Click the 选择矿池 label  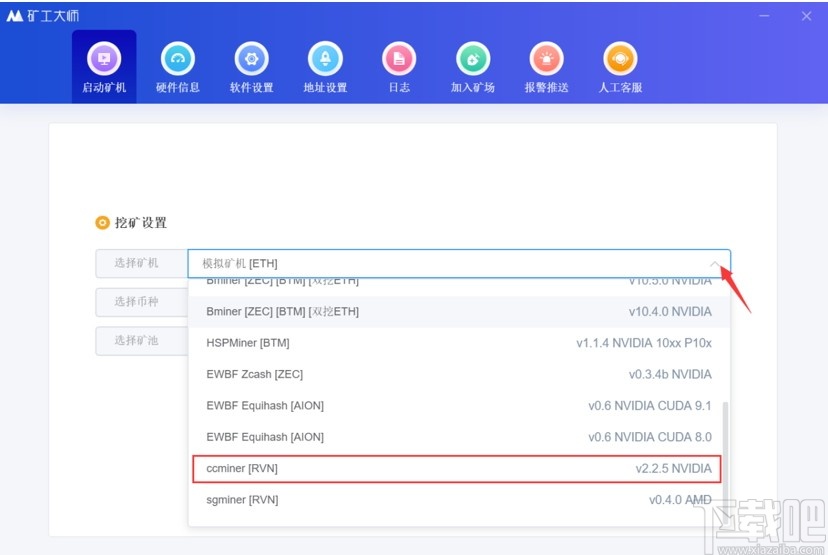(136, 340)
